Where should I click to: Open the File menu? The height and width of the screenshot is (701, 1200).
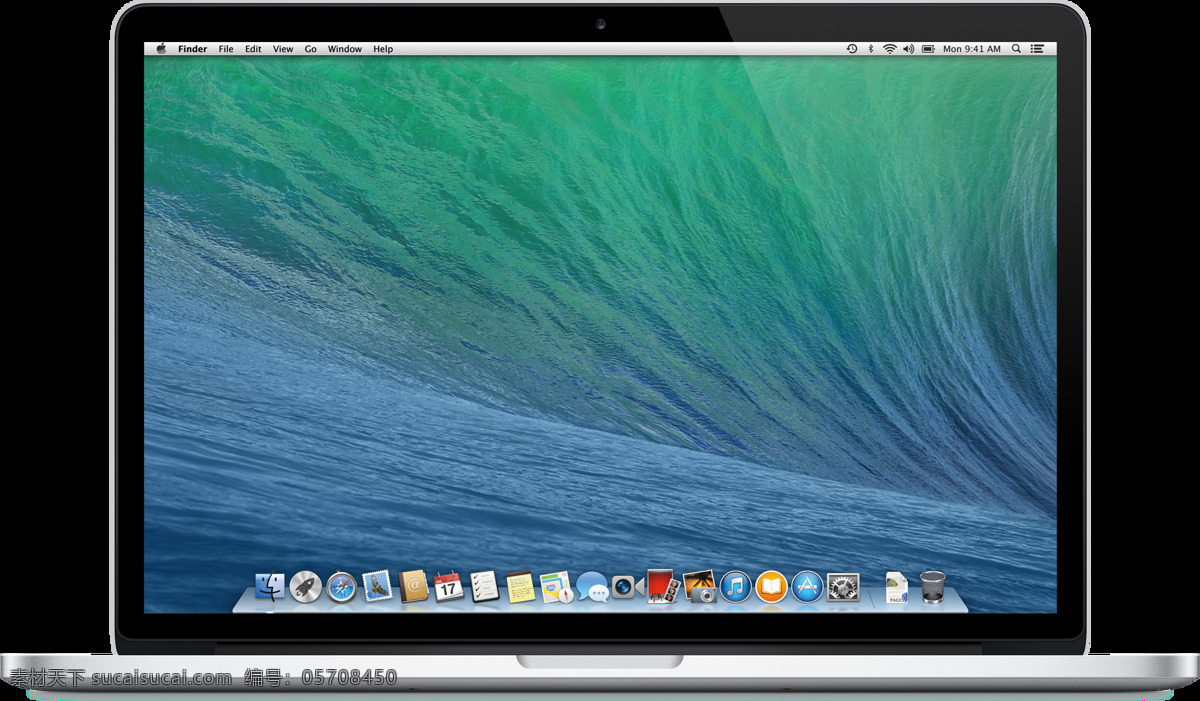click(226, 49)
